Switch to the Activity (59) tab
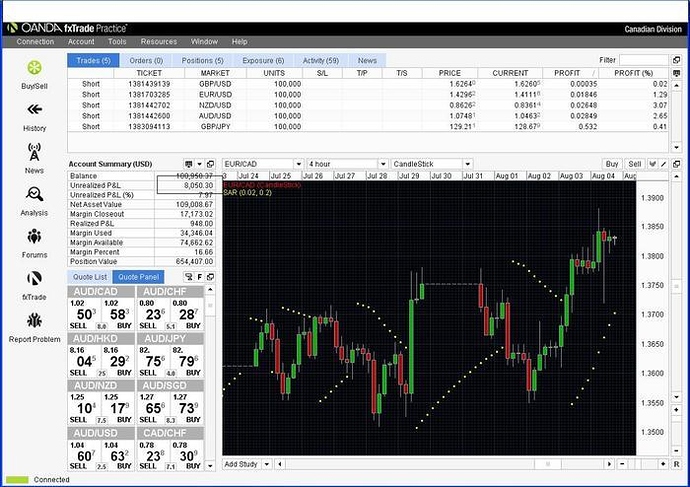This screenshot has width=690, height=487. point(321,60)
